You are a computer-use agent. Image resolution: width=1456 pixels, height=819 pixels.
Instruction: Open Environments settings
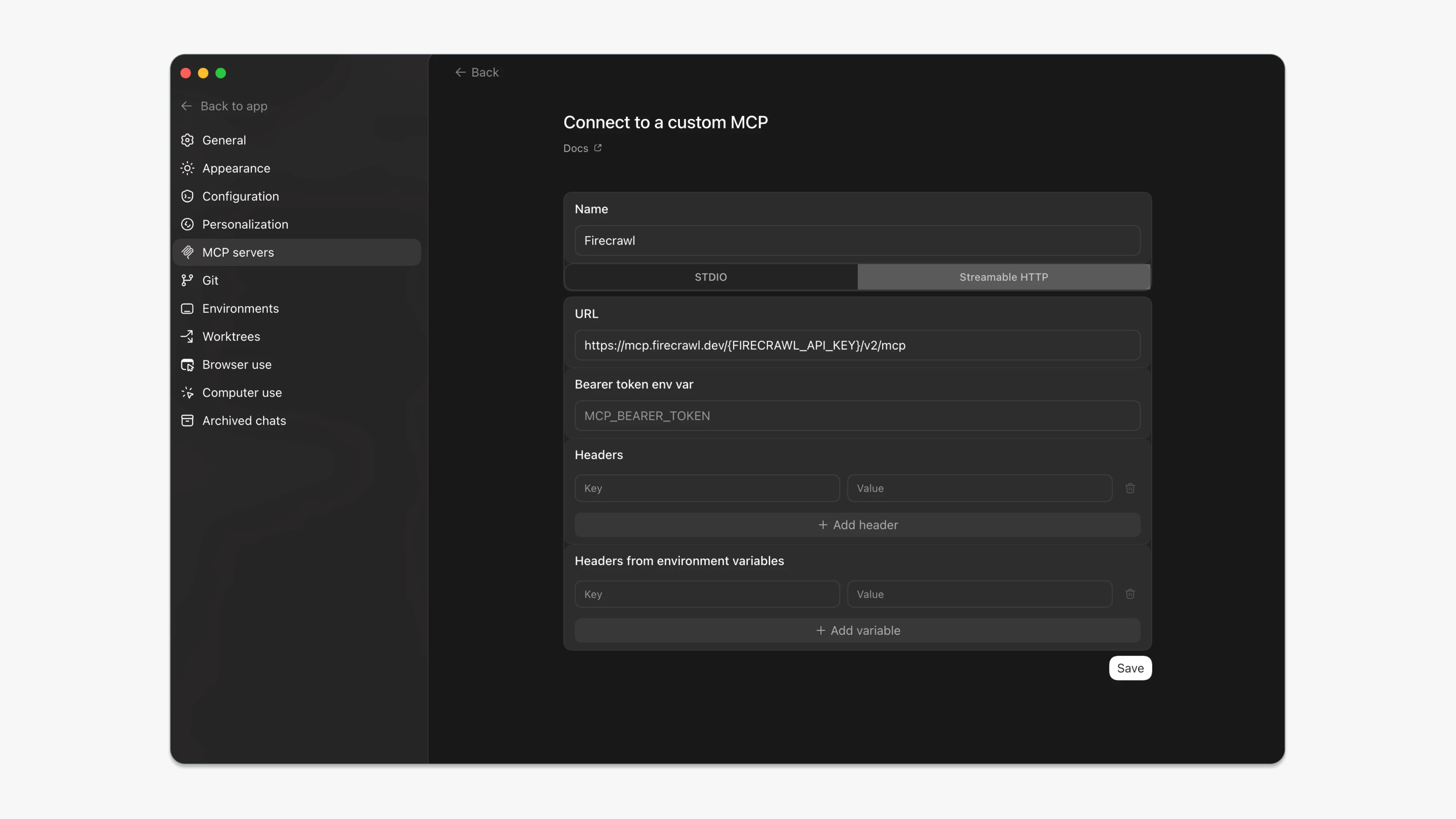(x=297, y=309)
